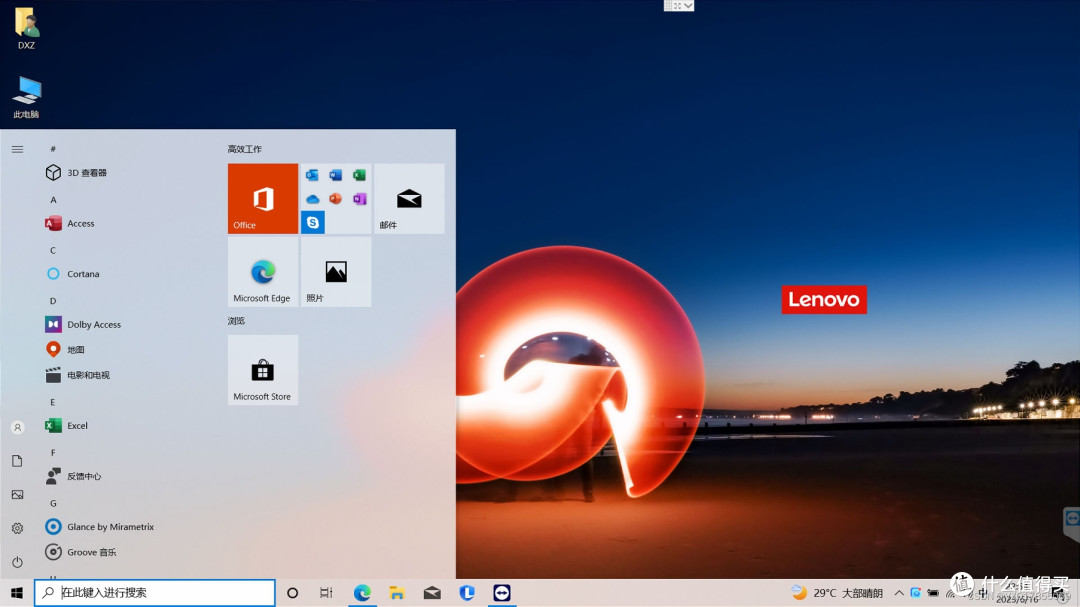Click the Skype icon in Office folder tile

(313, 222)
